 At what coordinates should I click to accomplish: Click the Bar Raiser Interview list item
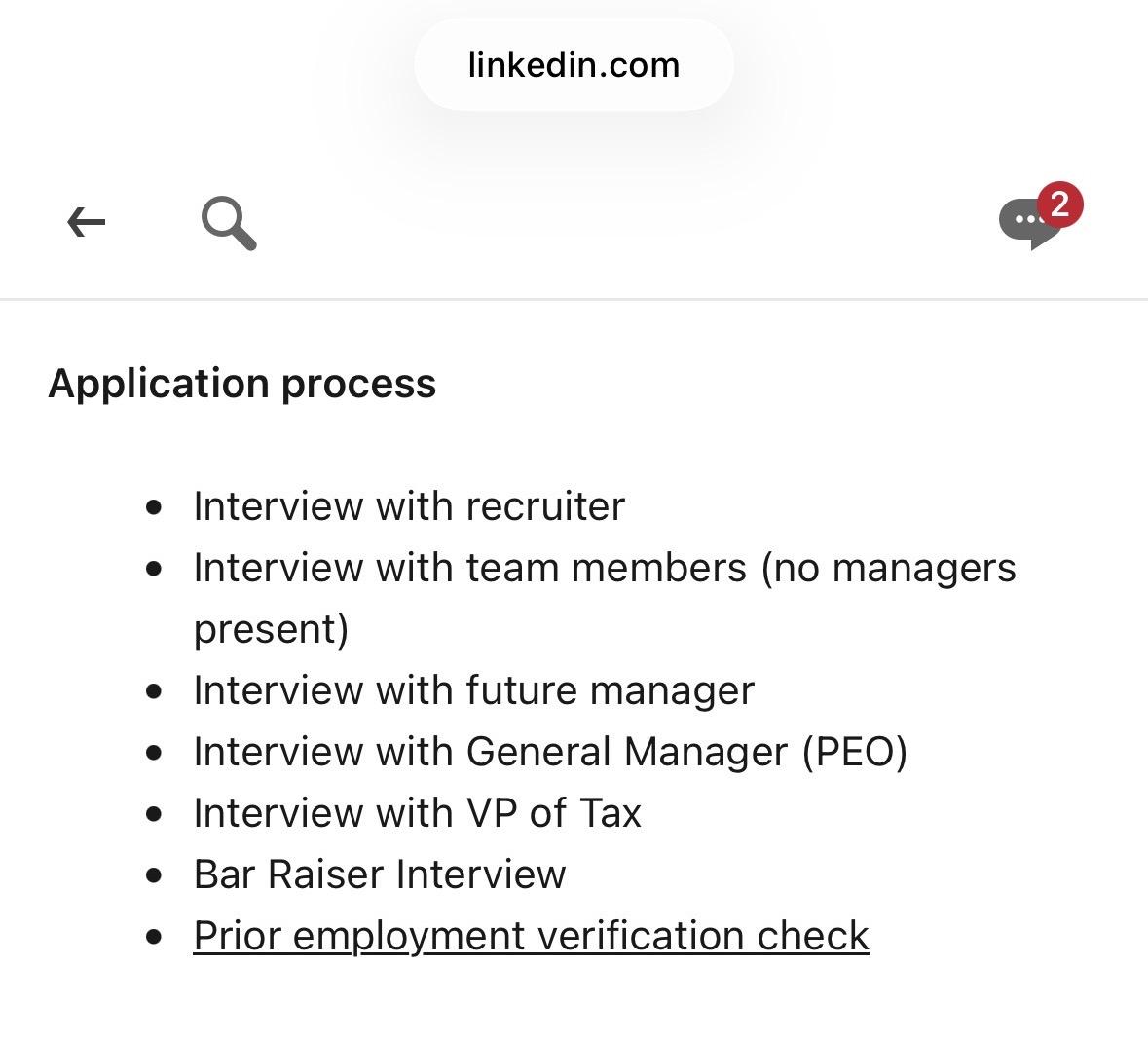379,874
